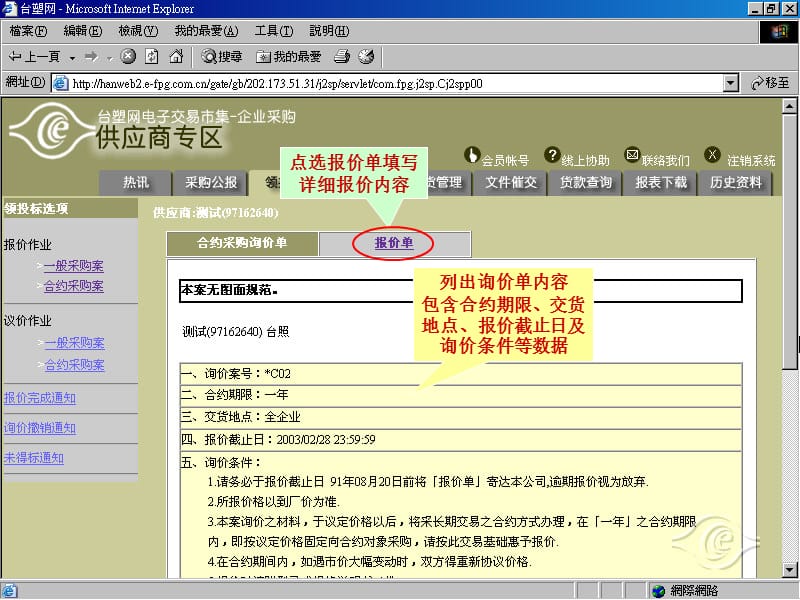Click the 报价截止日 2003/02/28 row
Screen dimensions: 800x600
click(x=461, y=440)
